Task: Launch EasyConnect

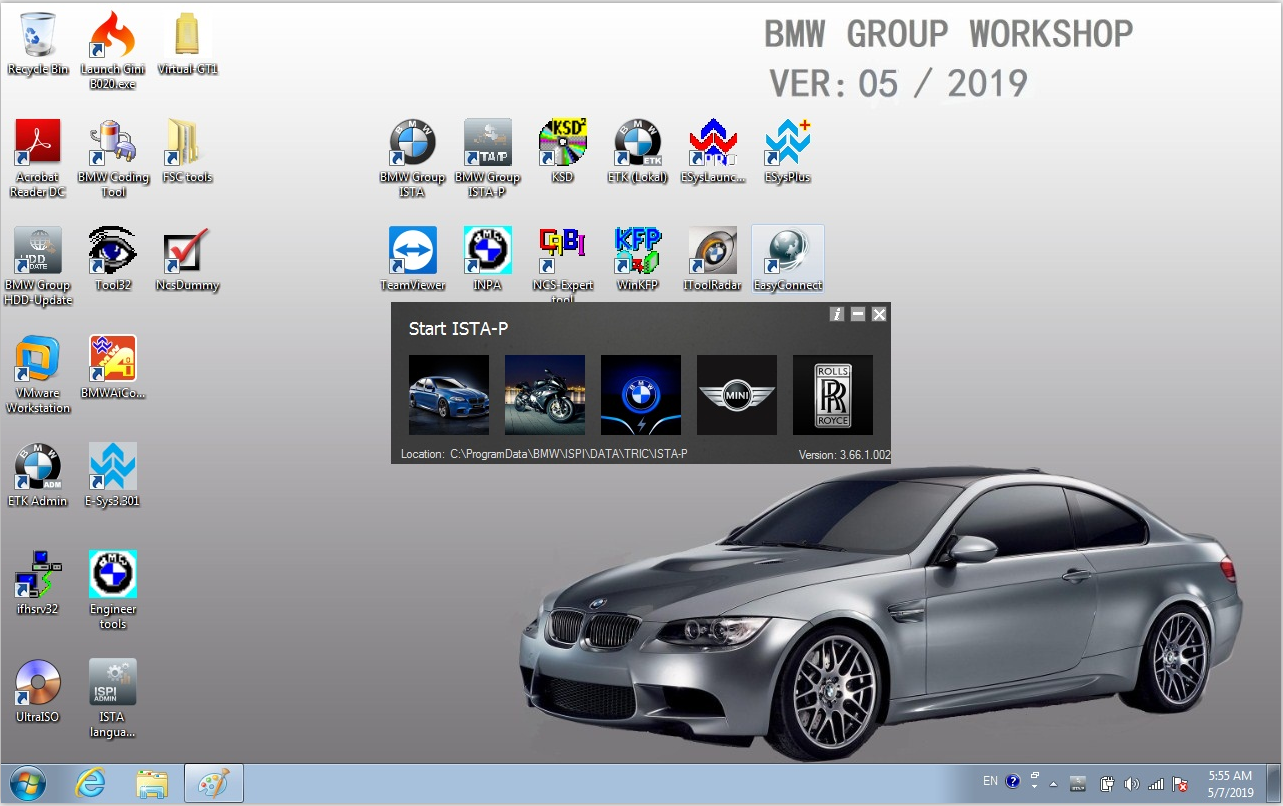Action: tap(787, 250)
